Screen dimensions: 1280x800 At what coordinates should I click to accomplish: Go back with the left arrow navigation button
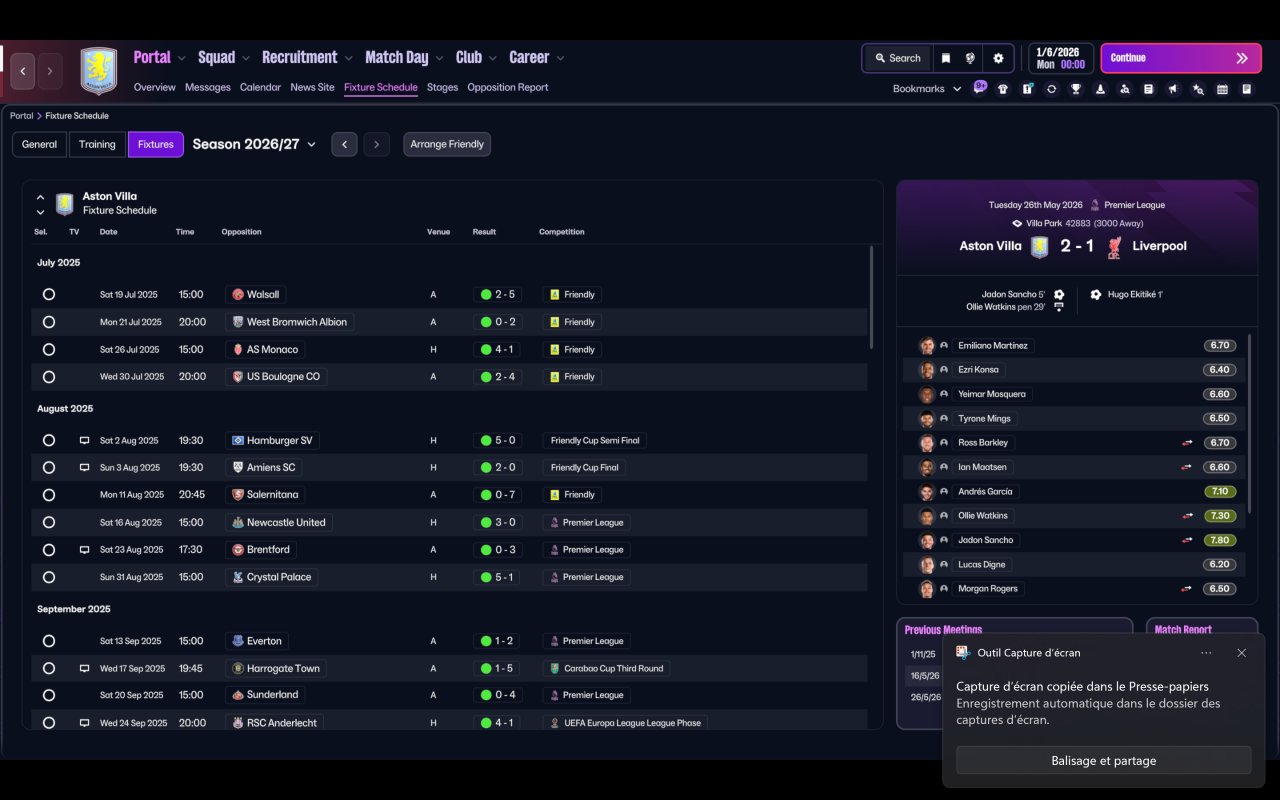coord(23,71)
